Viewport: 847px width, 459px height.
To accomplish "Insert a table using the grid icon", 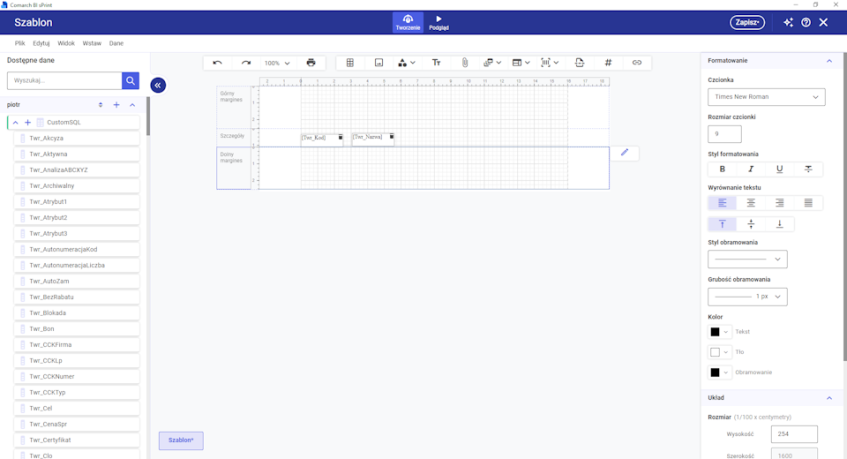I will point(350,63).
